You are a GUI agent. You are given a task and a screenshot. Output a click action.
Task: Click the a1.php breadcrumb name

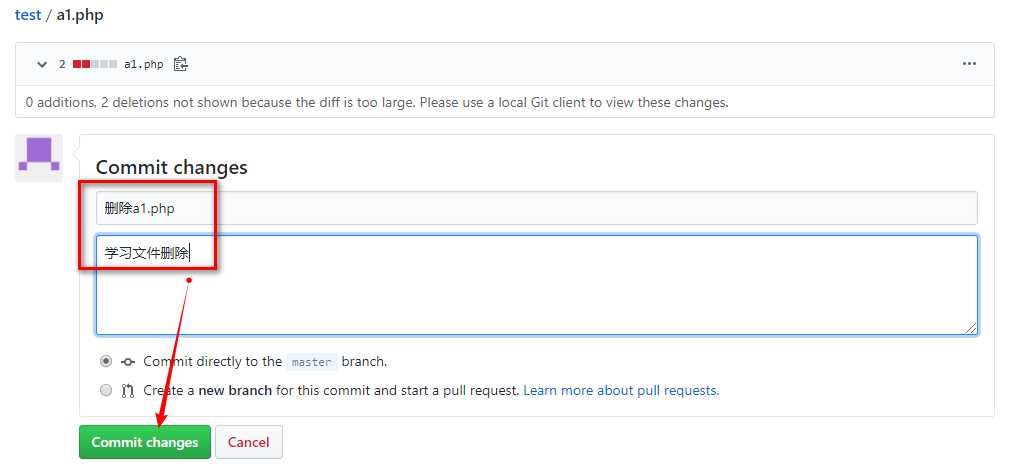pos(79,15)
